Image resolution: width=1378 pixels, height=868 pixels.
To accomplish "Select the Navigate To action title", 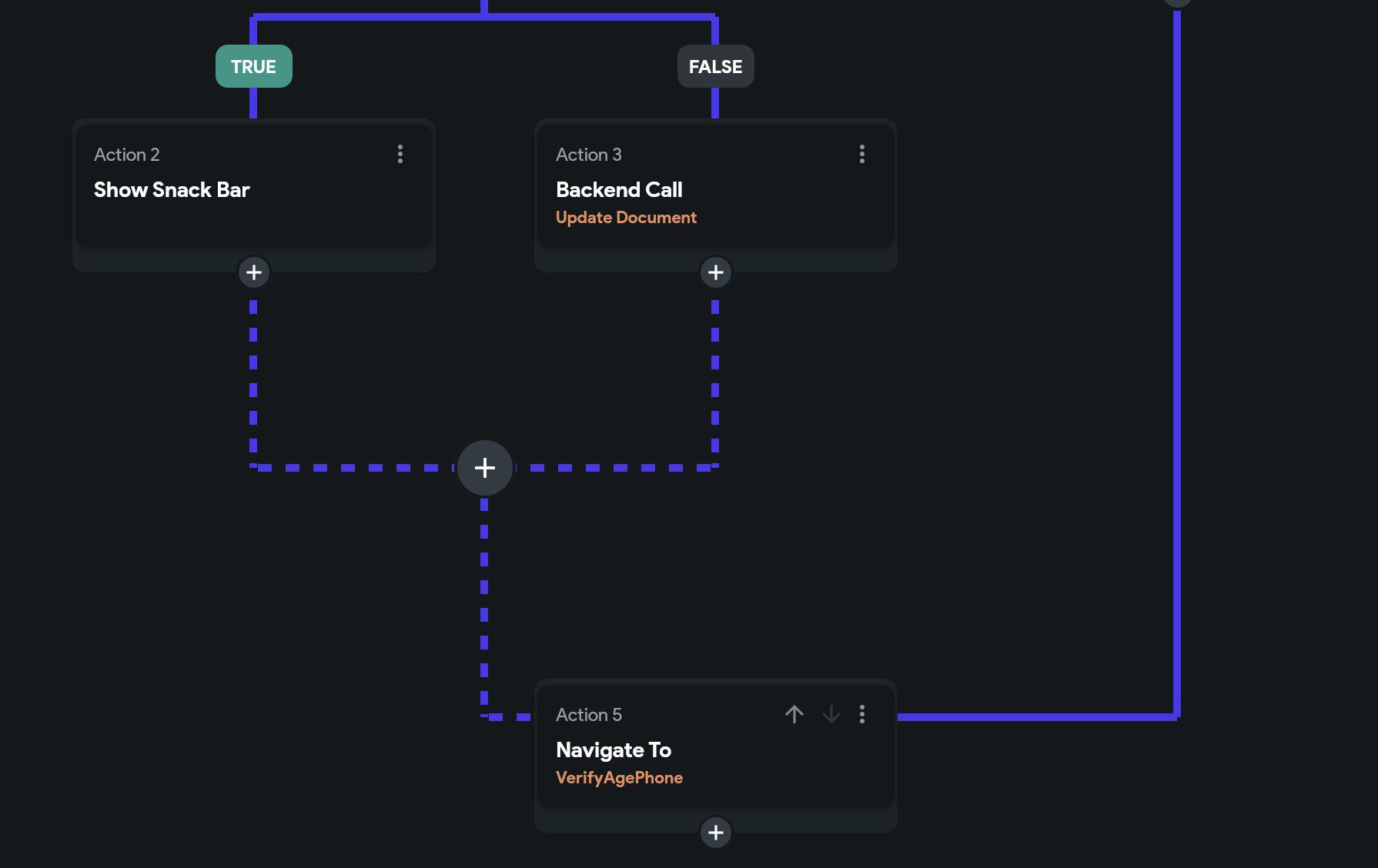I will pyautogui.click(x=614, y=750).
